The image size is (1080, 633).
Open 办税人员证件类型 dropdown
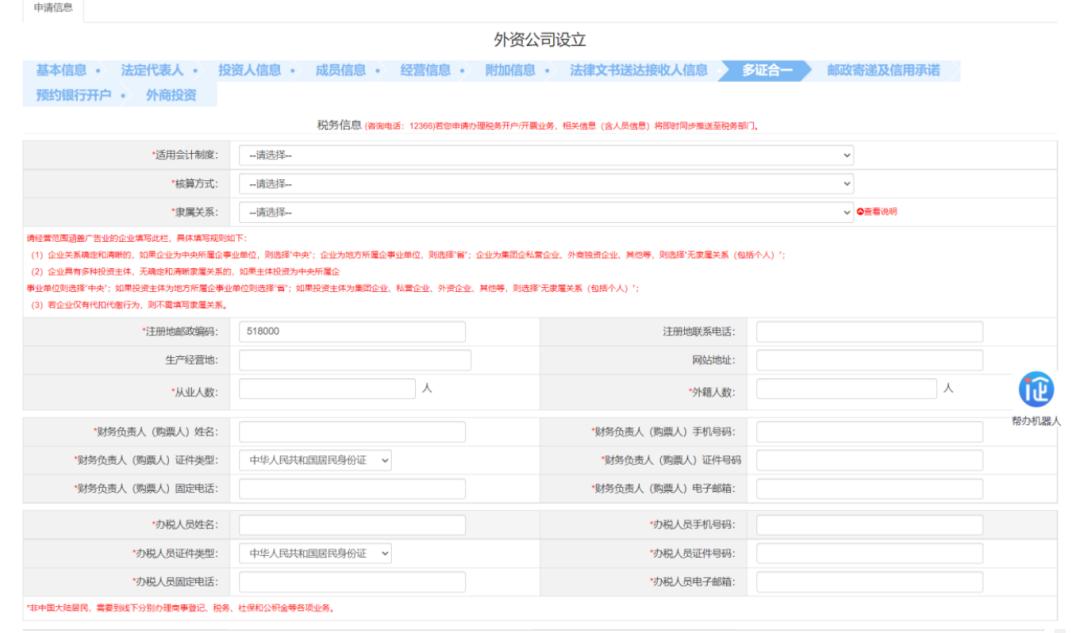click(316, 553)
